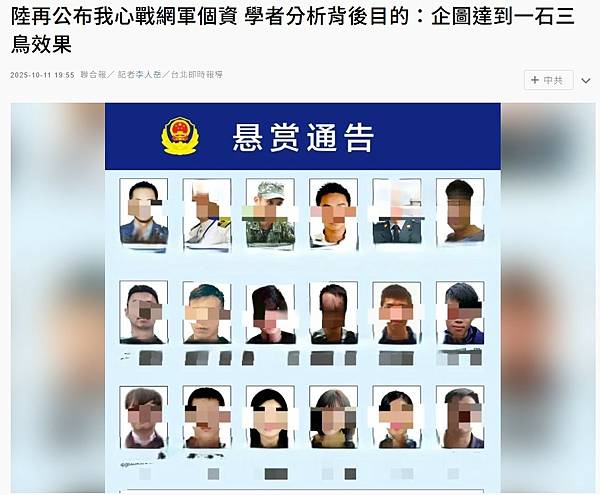Image resolution: width=600 pixels, height=495 pixels.
Task: Click the 悬赏通告 banner title
Action: 303,137
